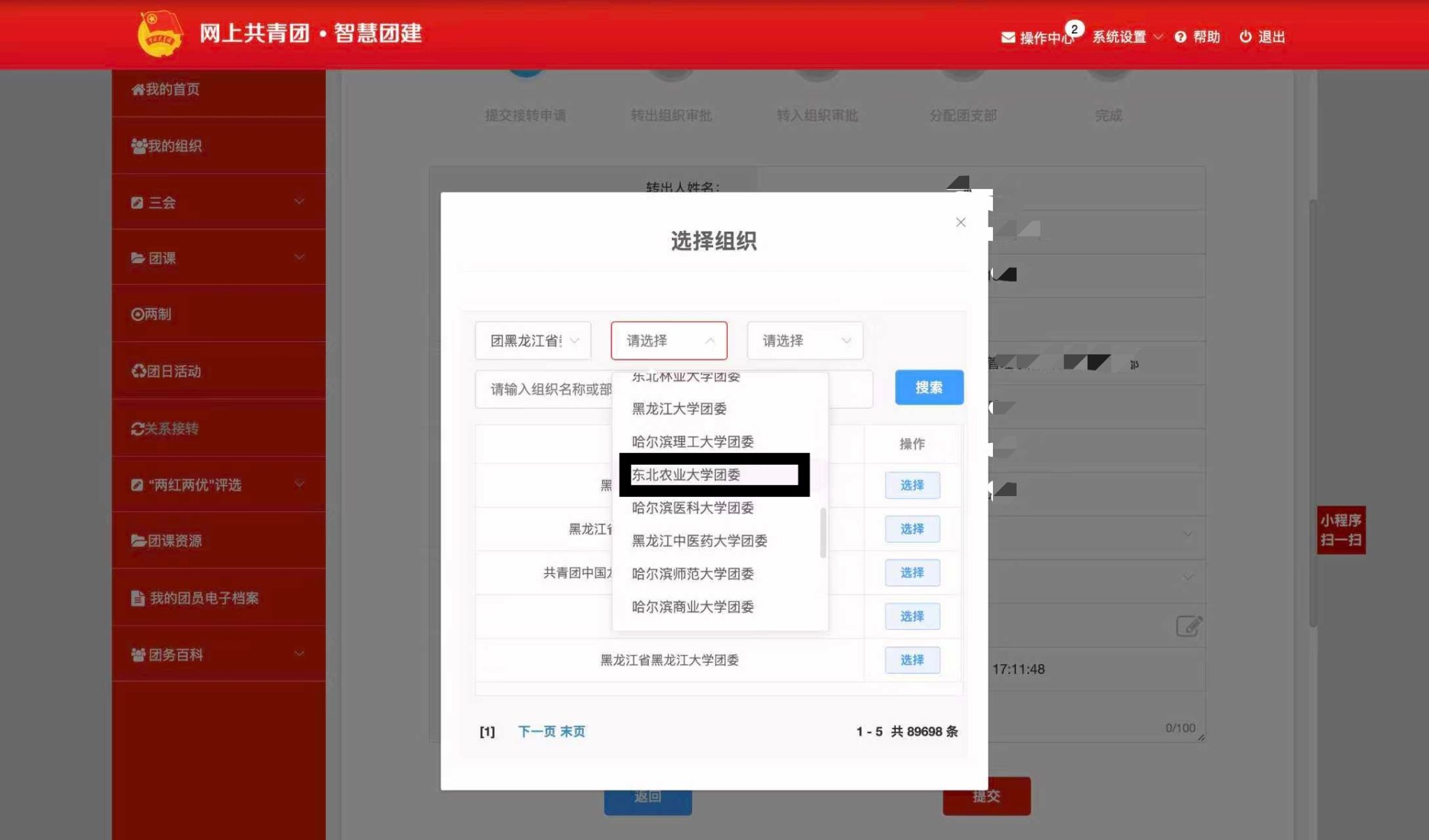Open the 操作中心 envelope icon

[1008, 37]
